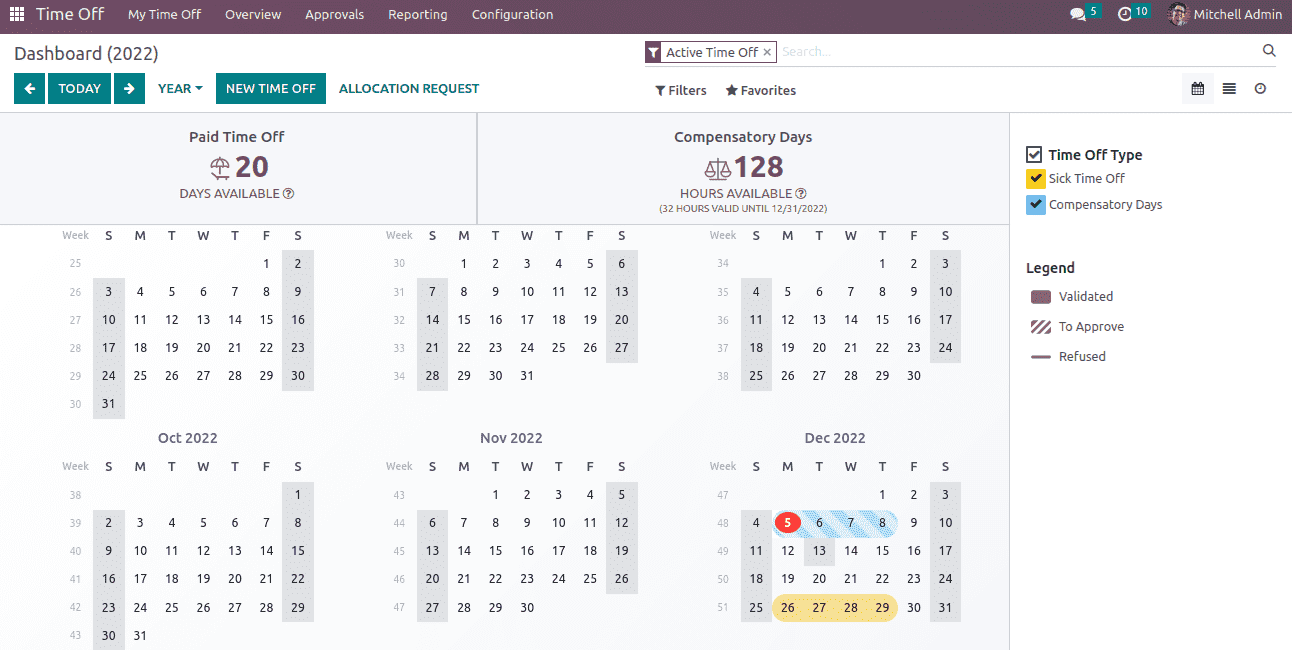Viewport: 1292px width, 650px height.
Task: Open the Approvals menu
Action: coord(335,15)
